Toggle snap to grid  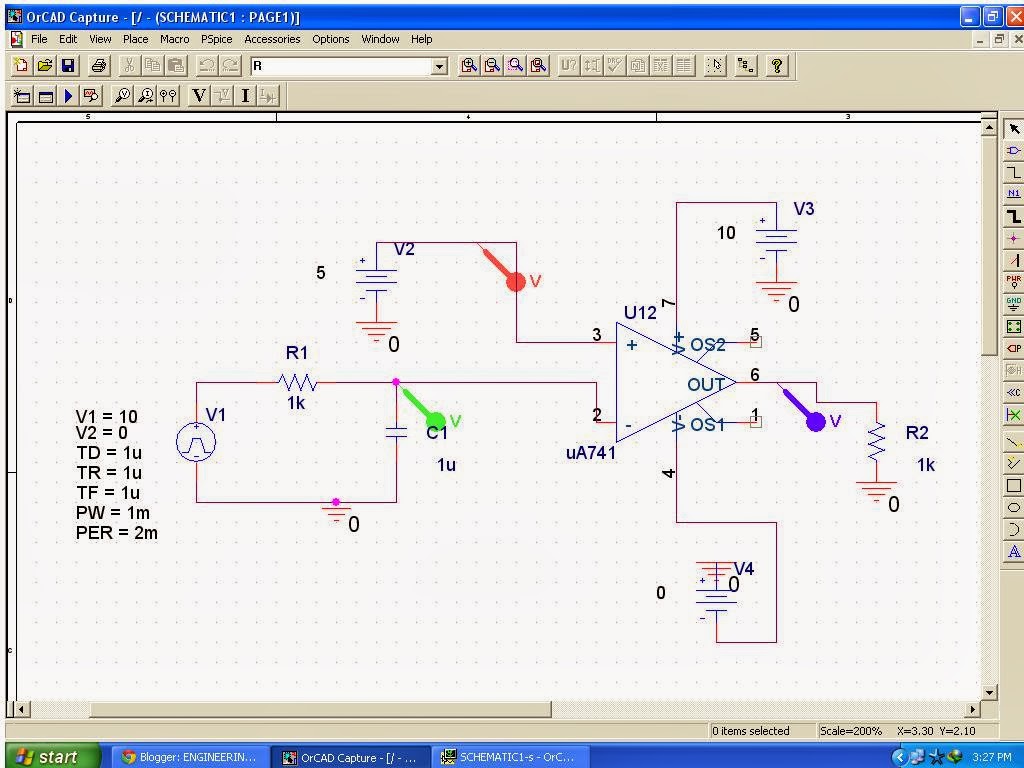click(716, 65)
